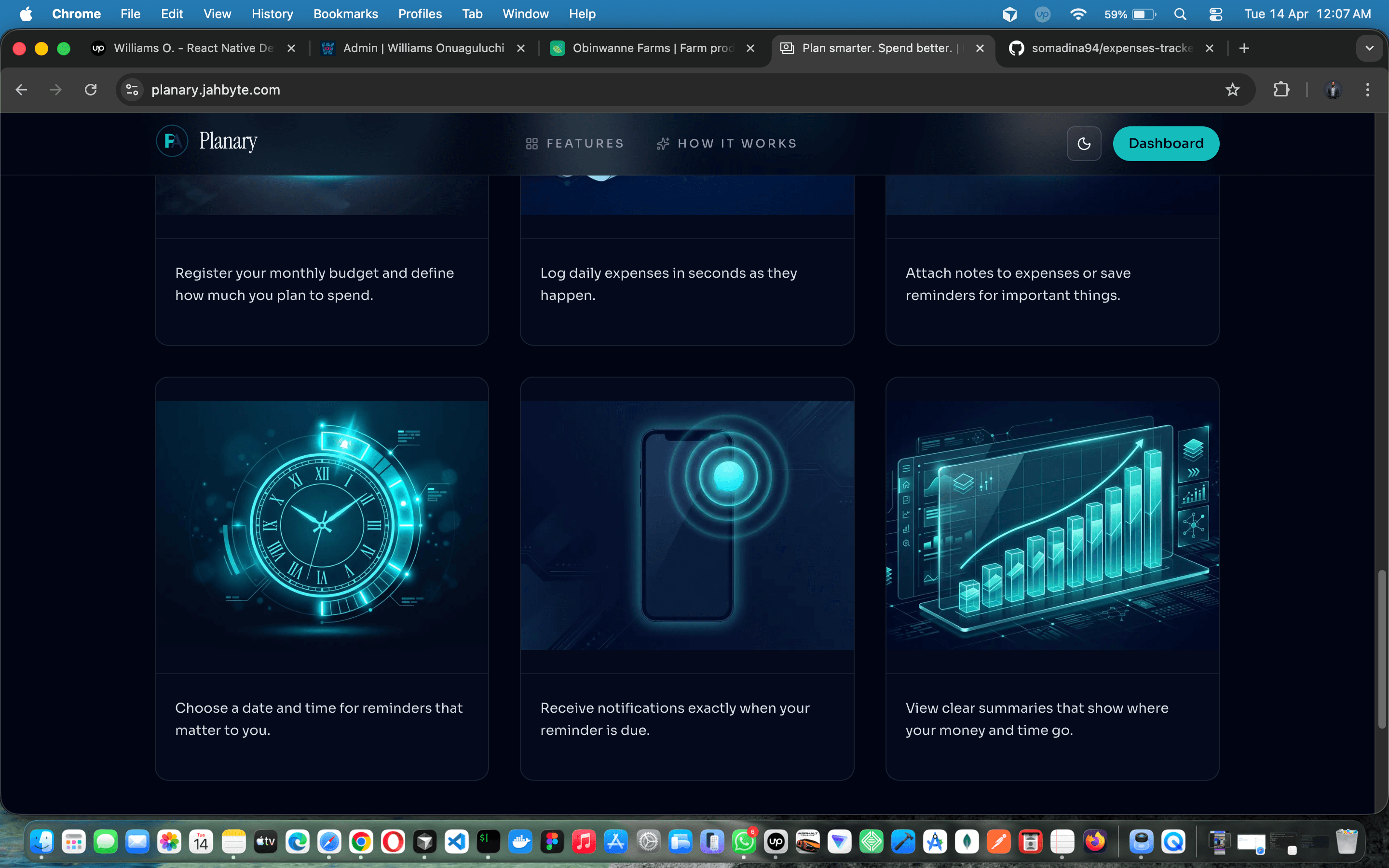Click the Dashboard button
The height and width of the screenshot is (868, 1389).
coord(1166,144)
